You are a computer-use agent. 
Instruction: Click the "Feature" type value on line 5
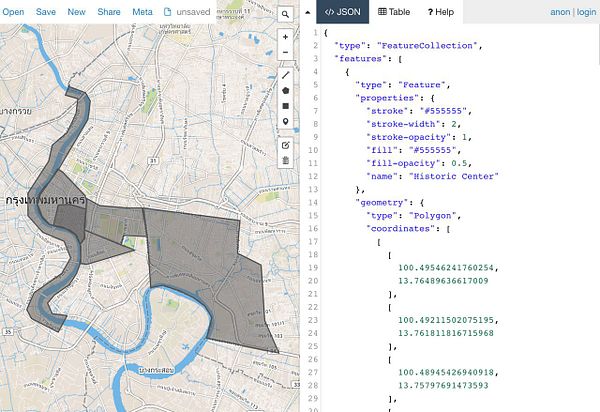pyautogui.click(x=422, y=85)
